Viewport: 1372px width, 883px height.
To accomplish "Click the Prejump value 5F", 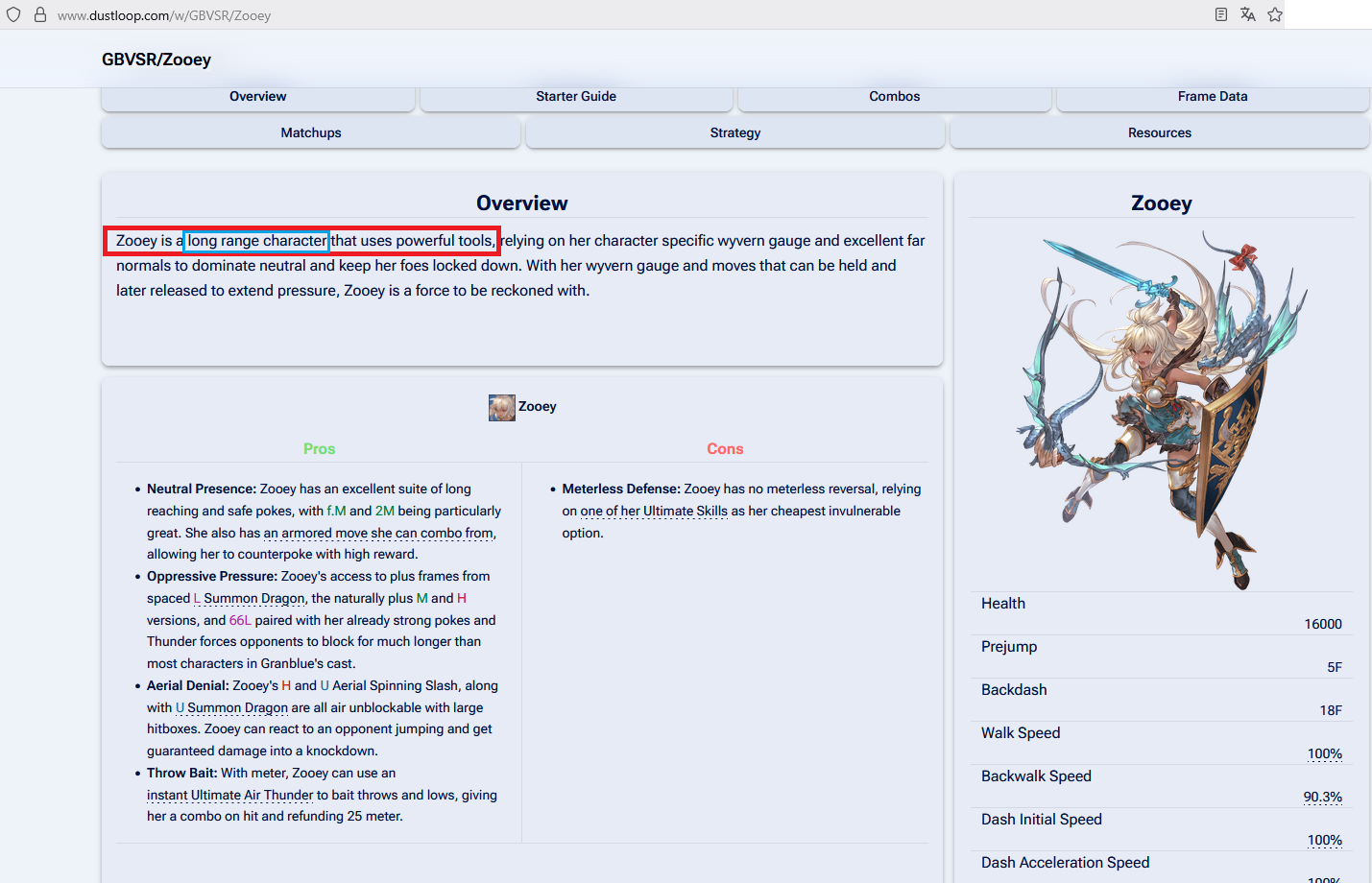I will click(1335, 667).
